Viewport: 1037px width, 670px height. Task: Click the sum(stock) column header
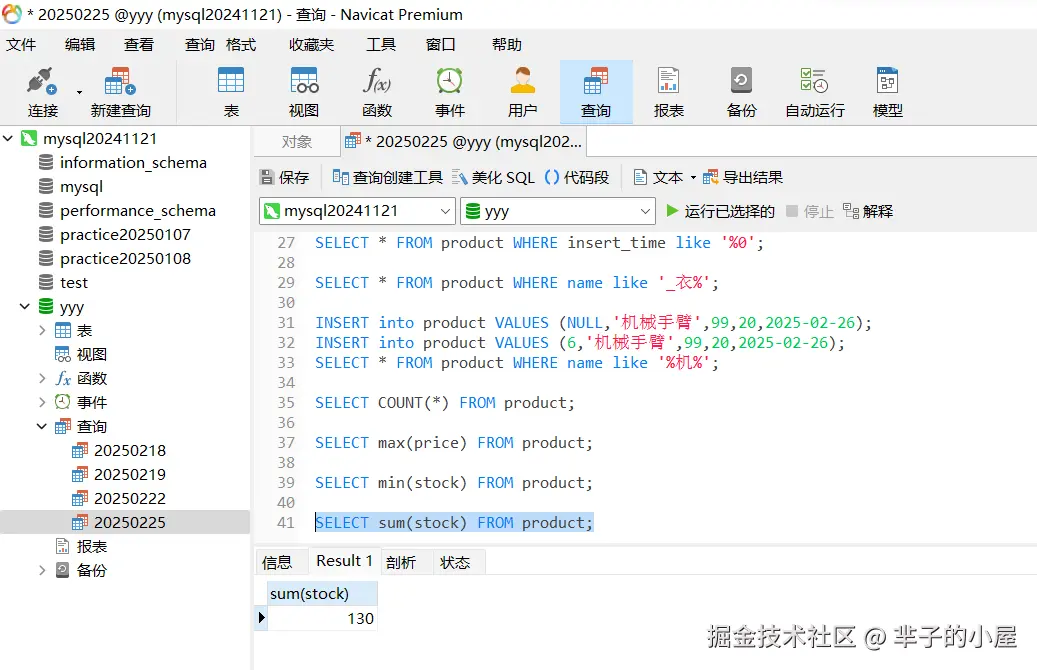pyautogui.click(x=322, y=593)
